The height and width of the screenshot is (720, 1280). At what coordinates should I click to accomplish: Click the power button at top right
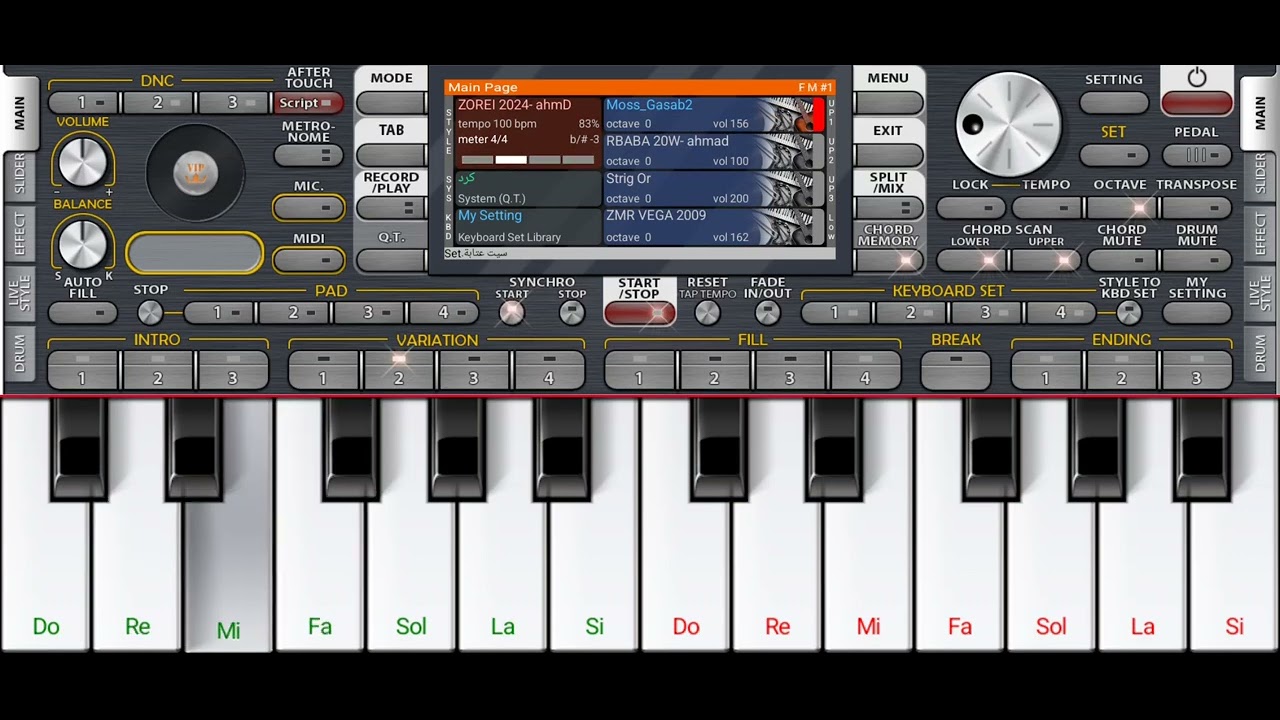pos(1197,102)
